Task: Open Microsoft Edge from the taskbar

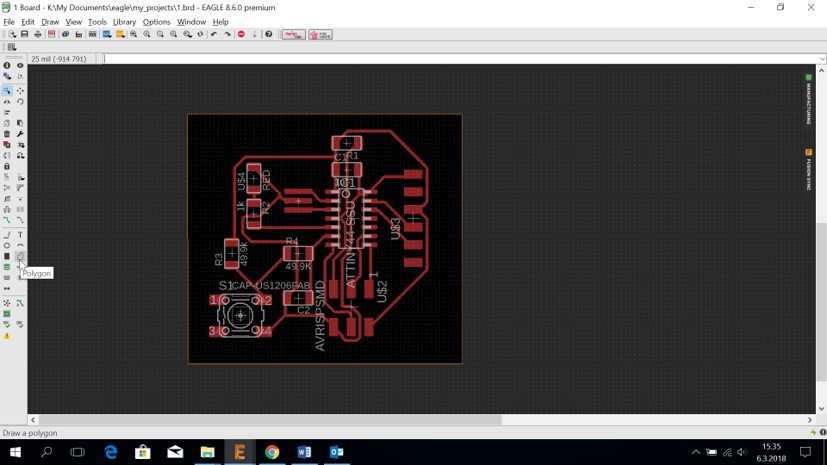Action: 110,452
